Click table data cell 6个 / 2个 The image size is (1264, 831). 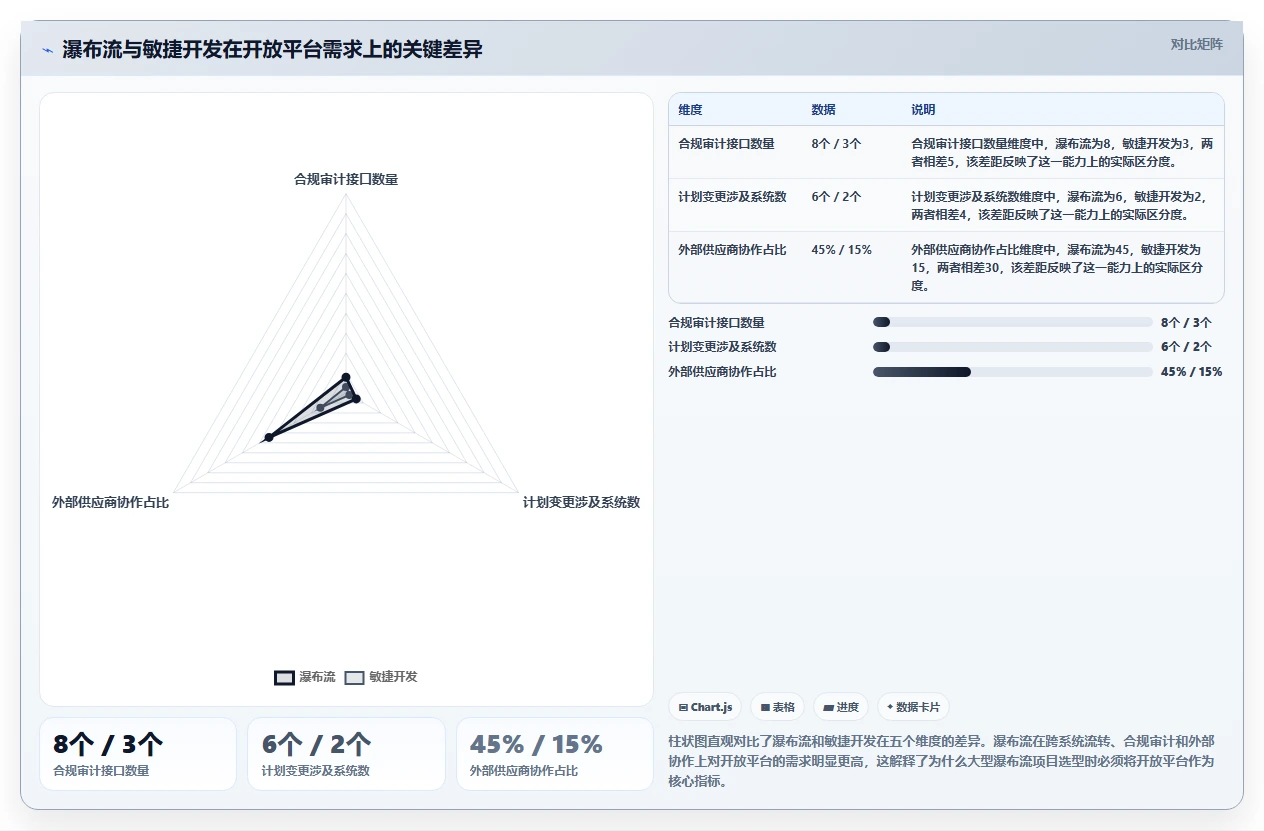click(837, 197)
